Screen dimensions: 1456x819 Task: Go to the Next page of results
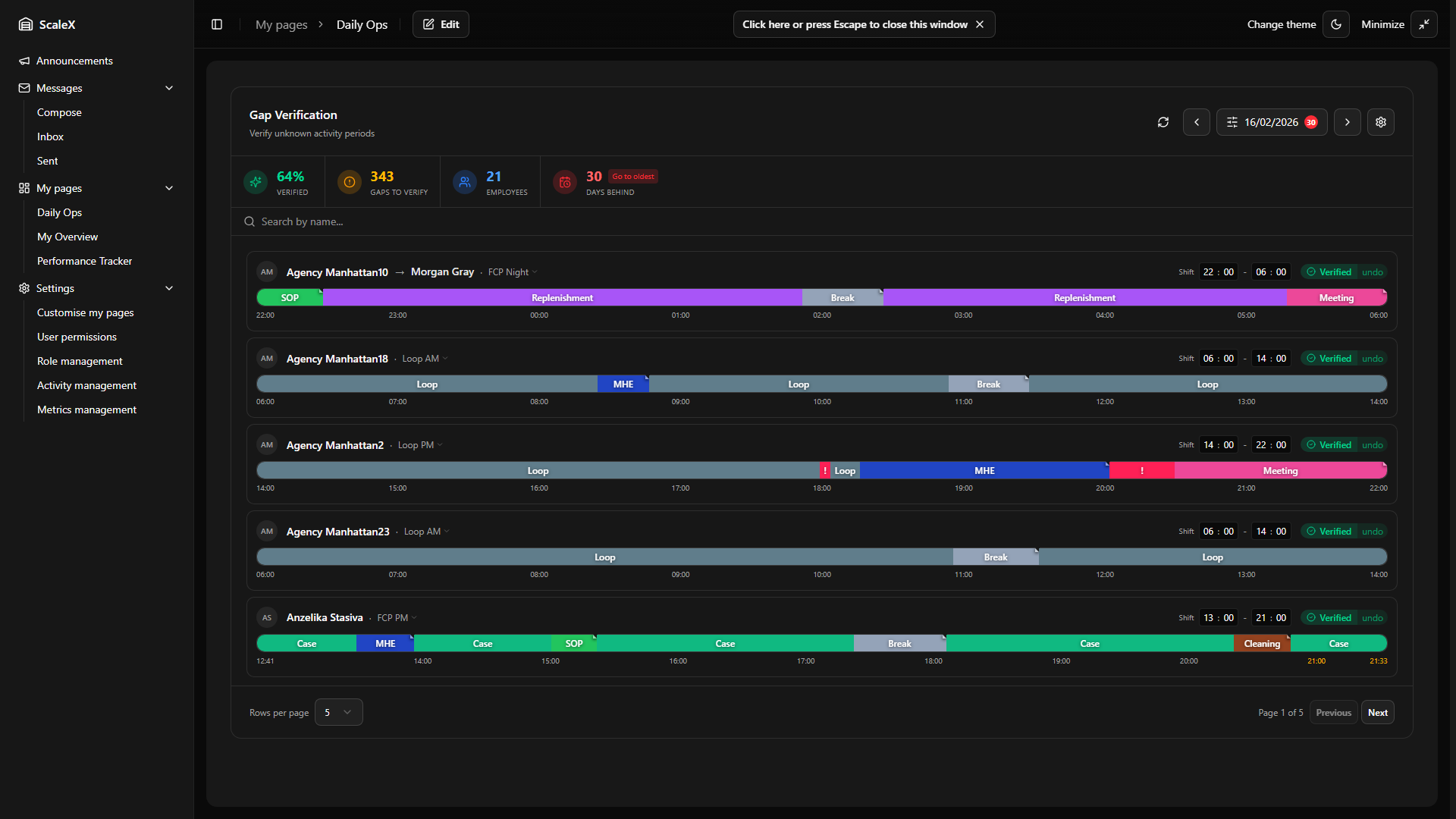(1377, 712)
